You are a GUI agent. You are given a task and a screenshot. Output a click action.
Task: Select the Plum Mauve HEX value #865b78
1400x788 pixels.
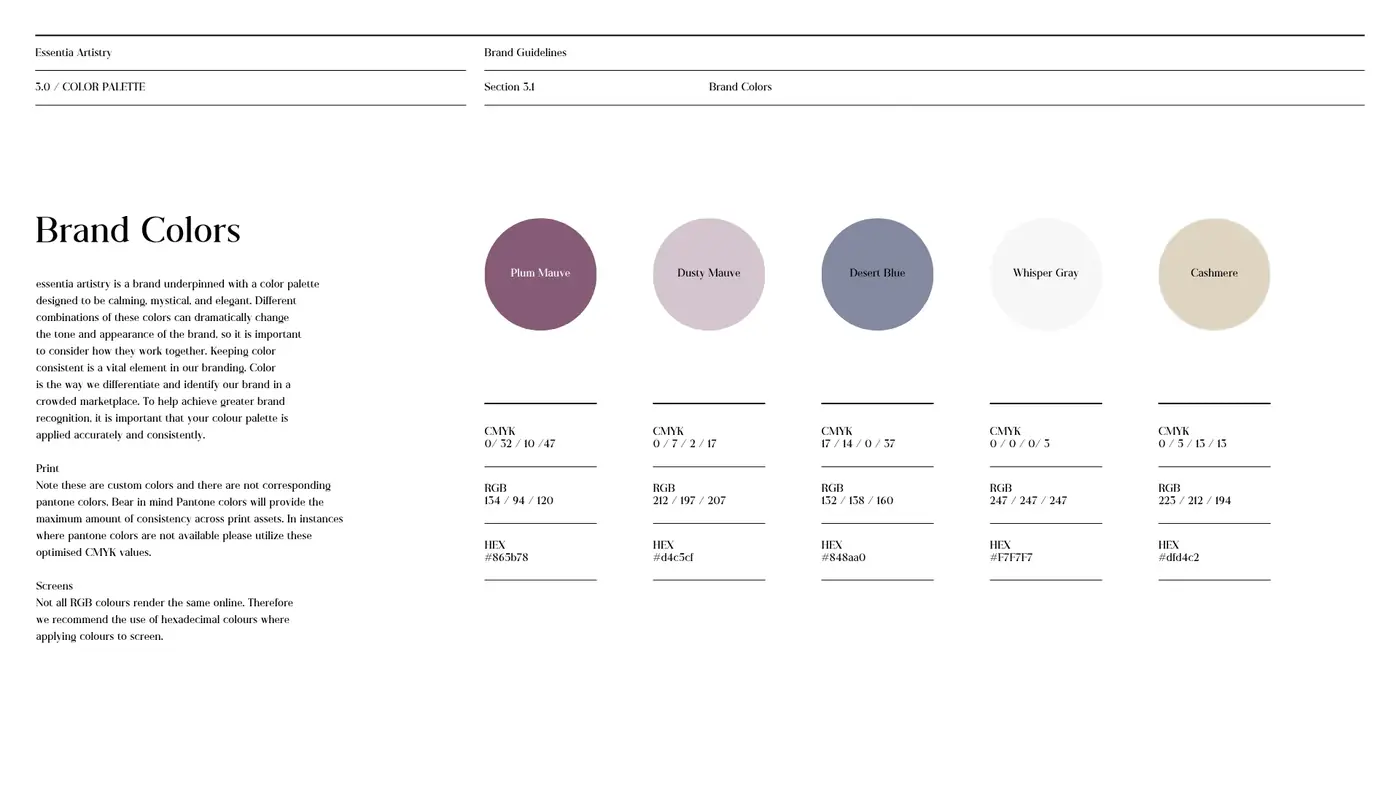click(506, 558)
